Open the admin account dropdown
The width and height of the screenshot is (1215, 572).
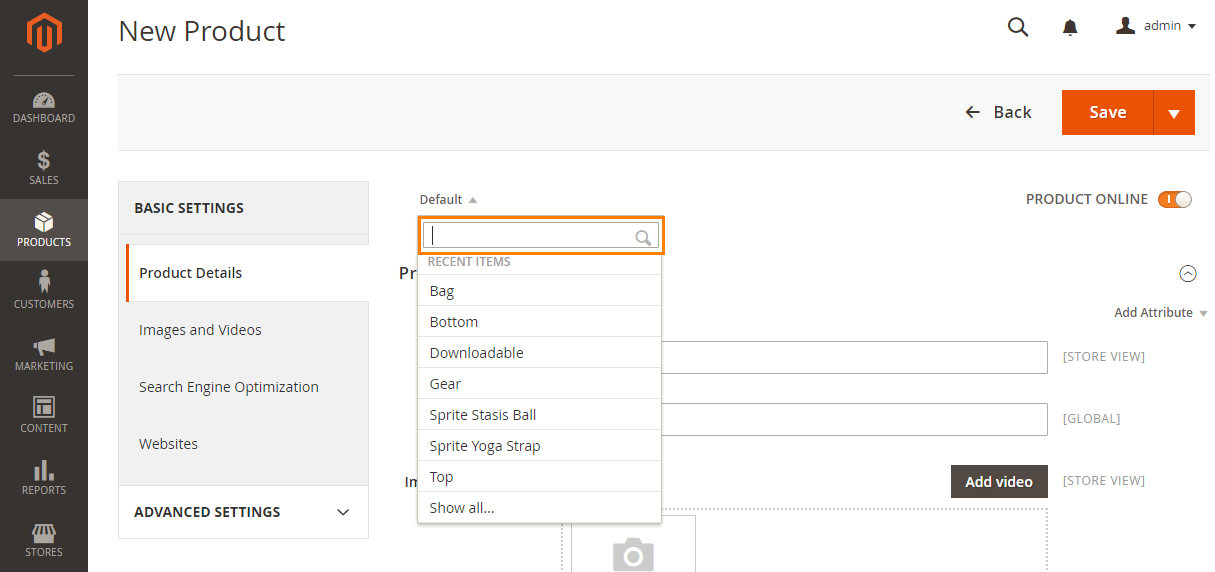[x=1156, y=26]
